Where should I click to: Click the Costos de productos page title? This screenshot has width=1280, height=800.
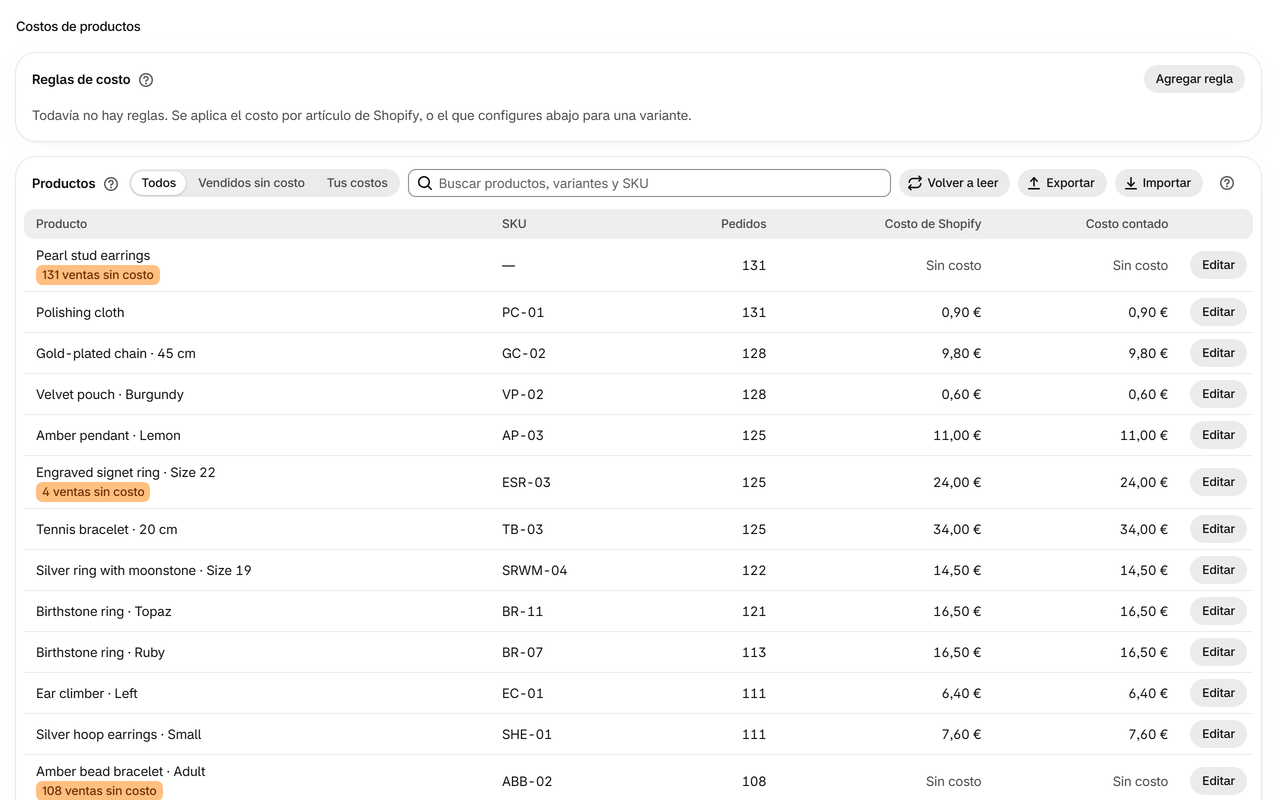[78, 27]
